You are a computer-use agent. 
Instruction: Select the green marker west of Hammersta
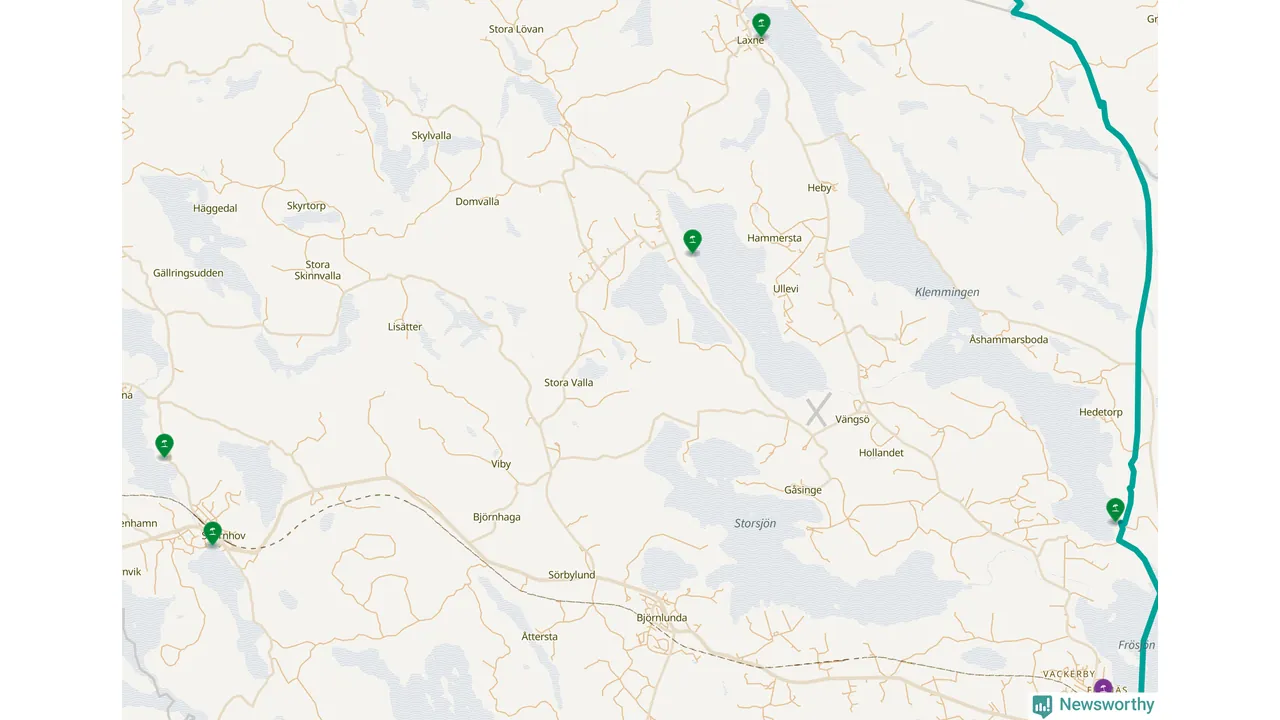tap(692, 241)
